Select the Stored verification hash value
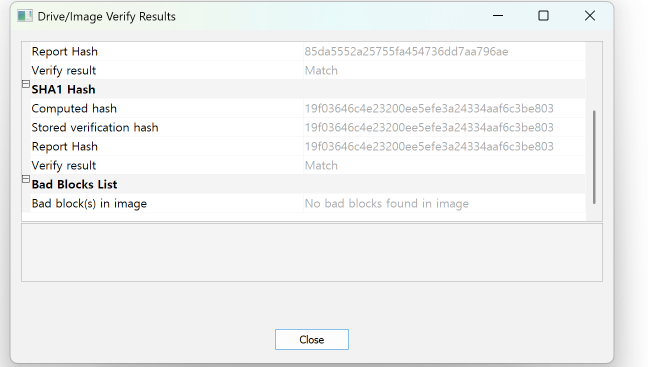 [x=429, y=127]
